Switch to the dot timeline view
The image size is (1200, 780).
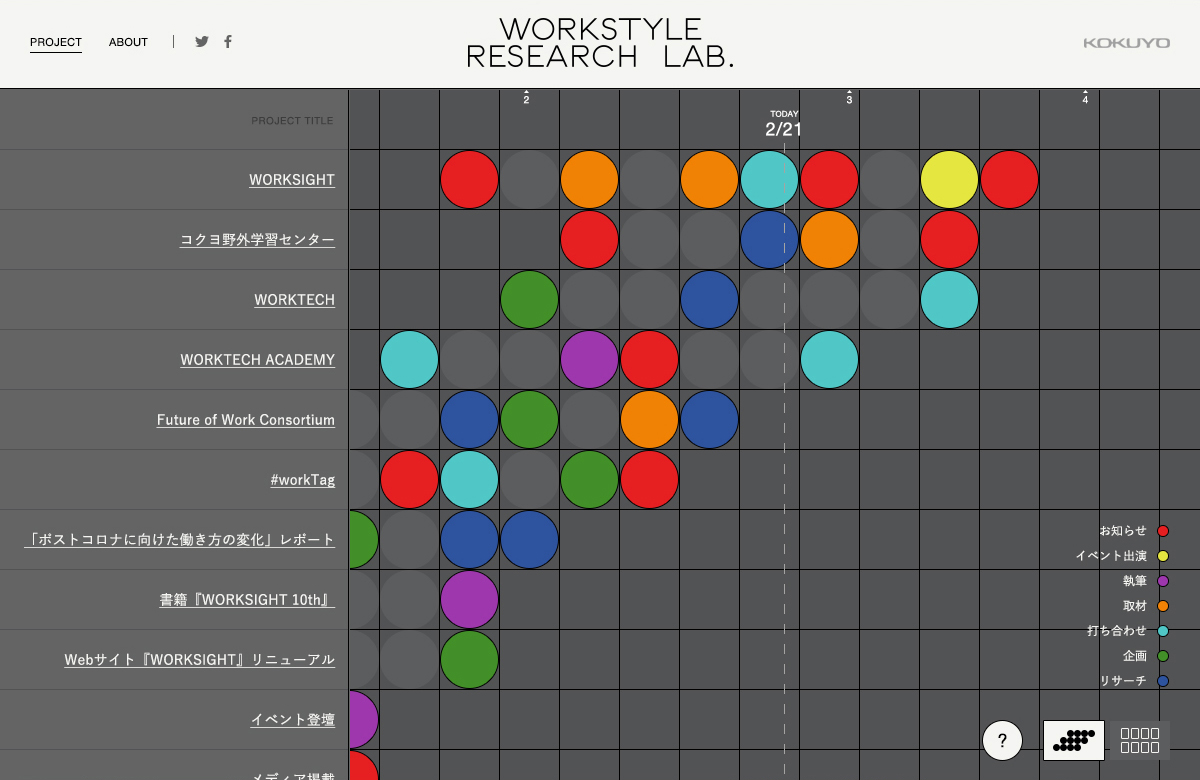1074,741
